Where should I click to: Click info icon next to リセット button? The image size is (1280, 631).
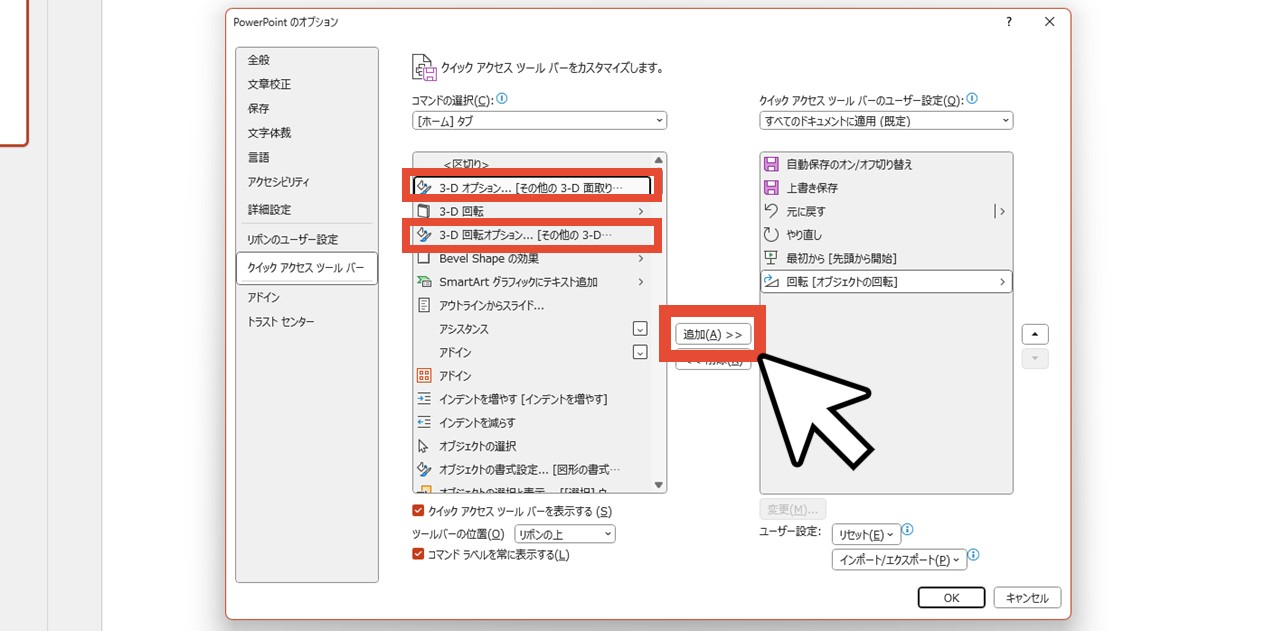pyautogui.click(x=908, y=530)
